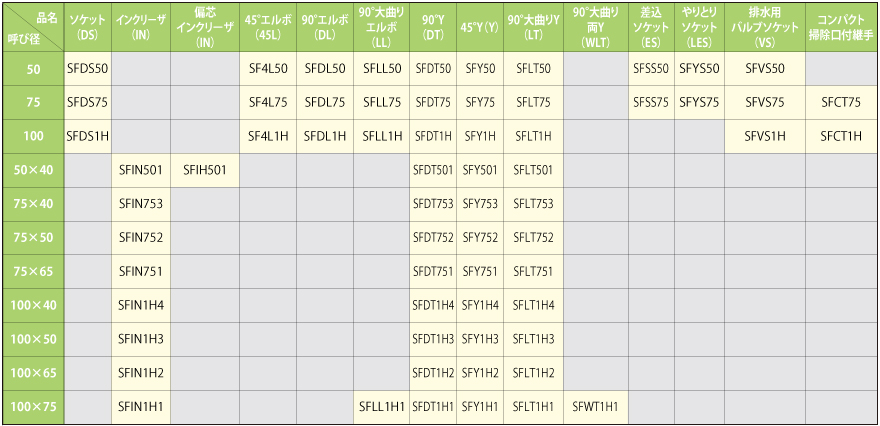Click the SFLT753 cell

click(x=533, y=203)
